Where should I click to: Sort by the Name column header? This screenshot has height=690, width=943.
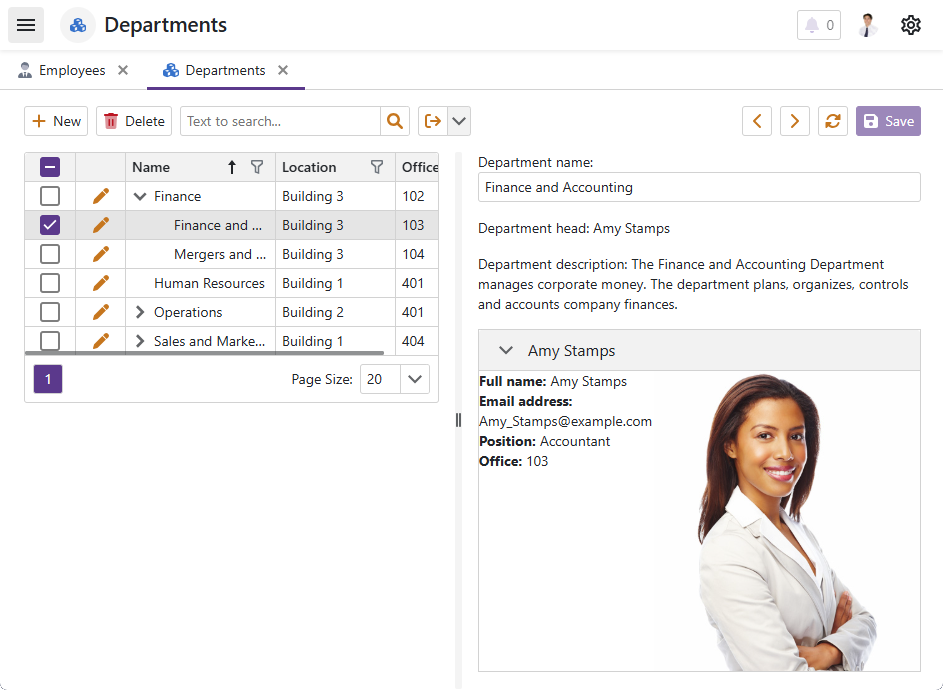point(151,167)
